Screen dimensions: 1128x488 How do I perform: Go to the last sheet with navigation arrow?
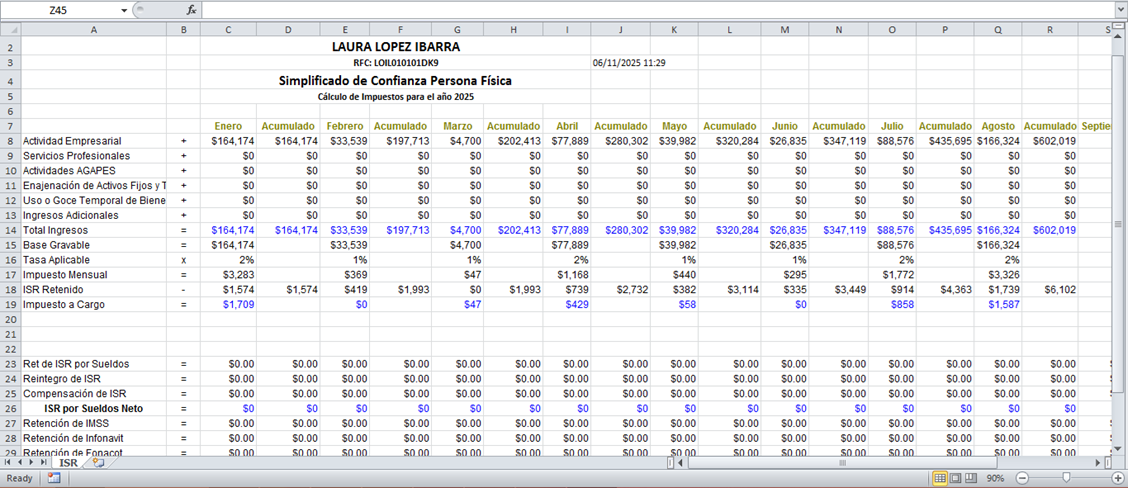[48, 463]
